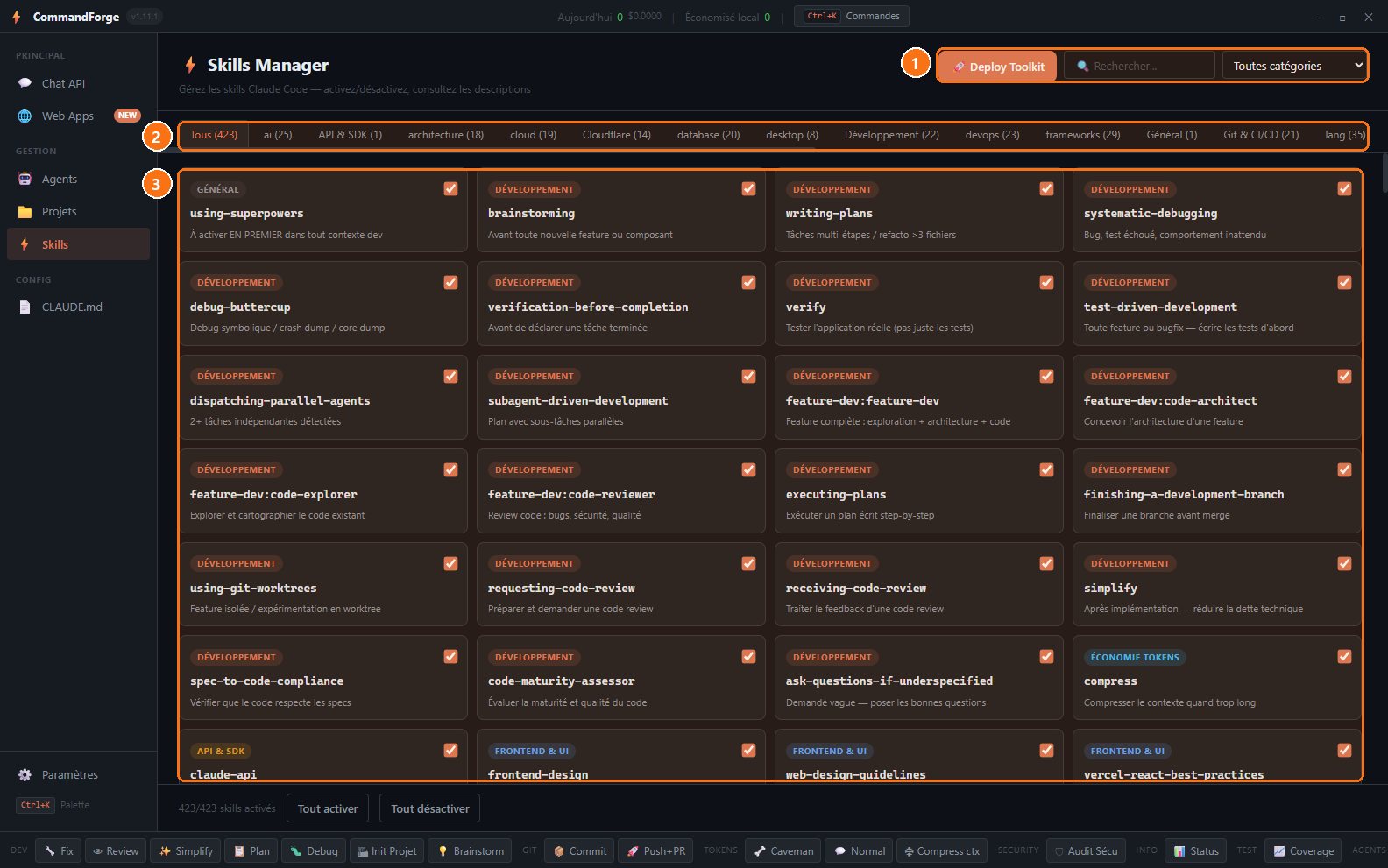Click the Skills lightning icon in sidebar
The height and width of the screenshot is (868, 1388).
click(x=25, y=244)
